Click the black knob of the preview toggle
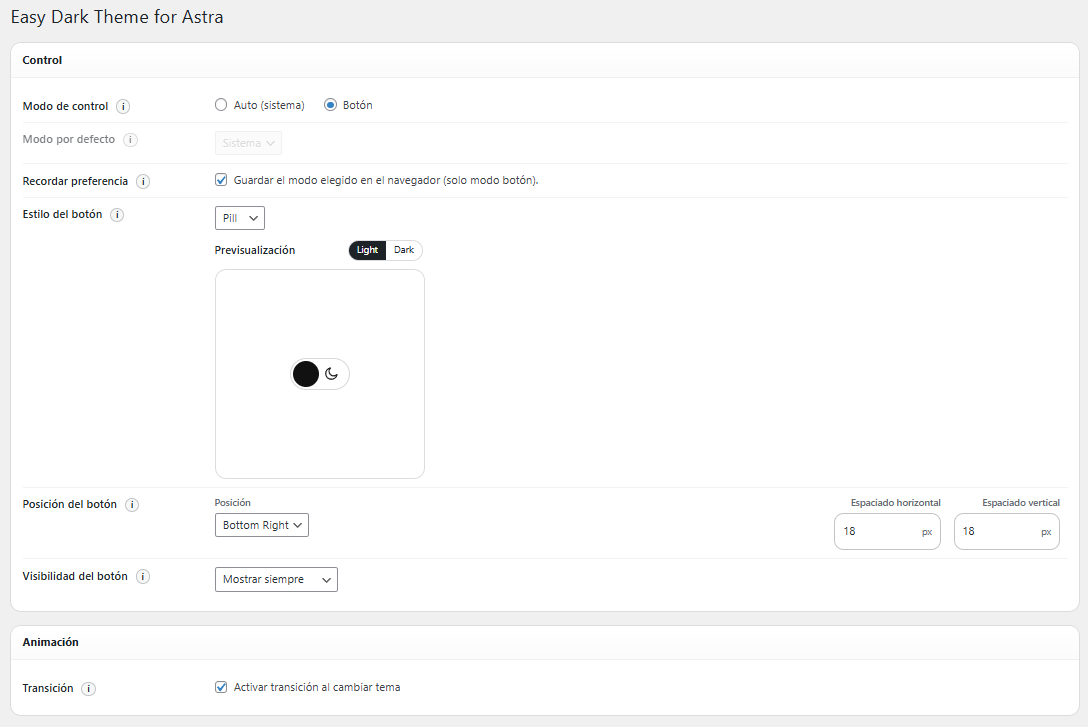This screenshot has height=727, width=1088. pos(306,374)
